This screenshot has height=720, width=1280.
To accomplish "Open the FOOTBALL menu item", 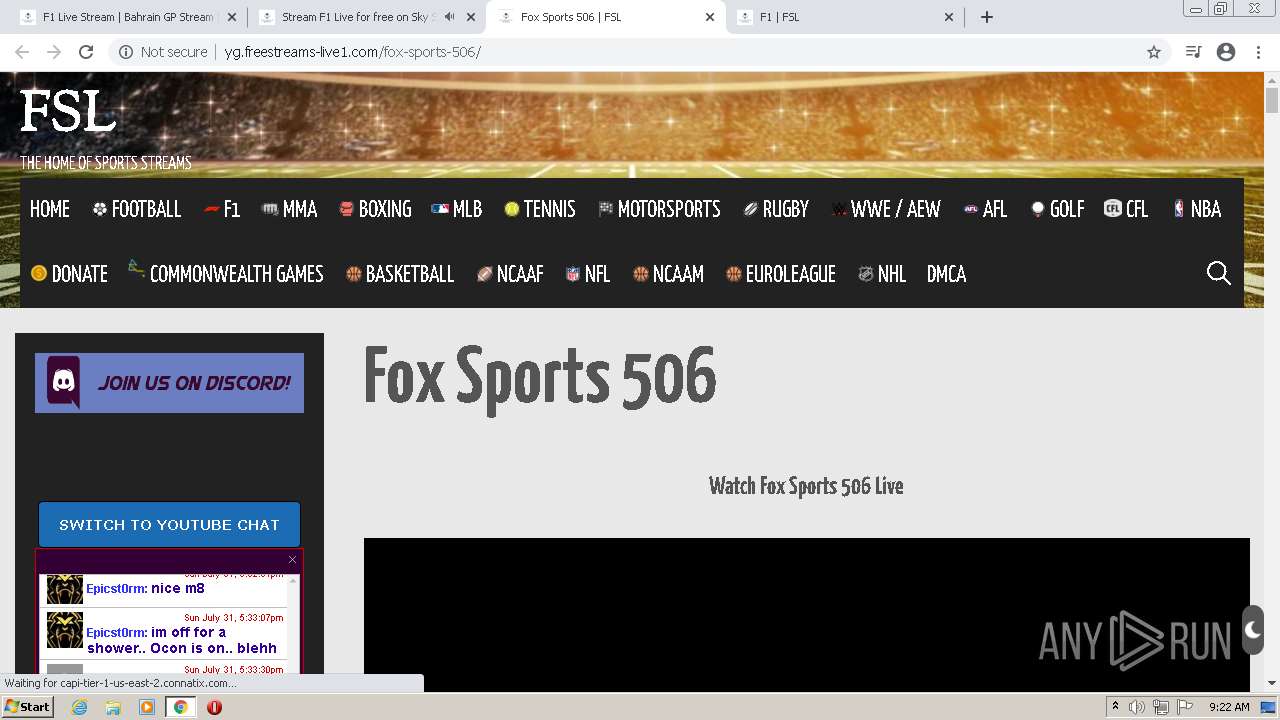I will 137,209.
